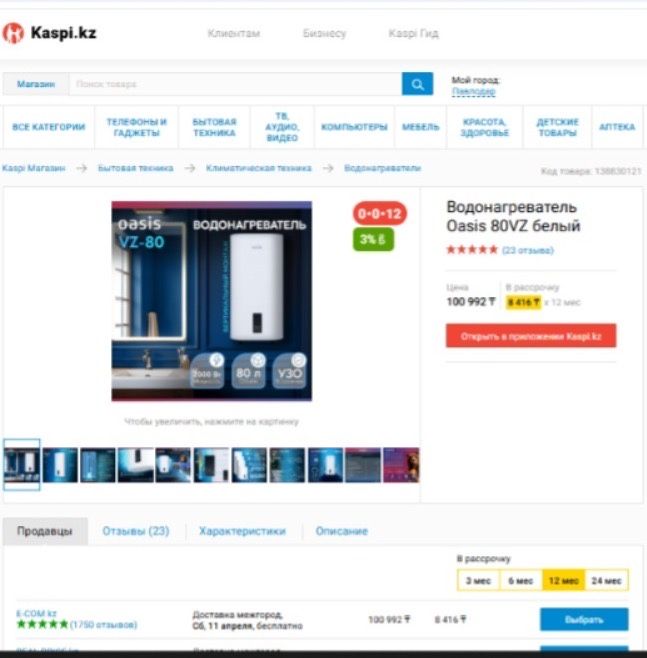
Task: Switch to the Отзывы (23) tab
Action: [136, 531]
